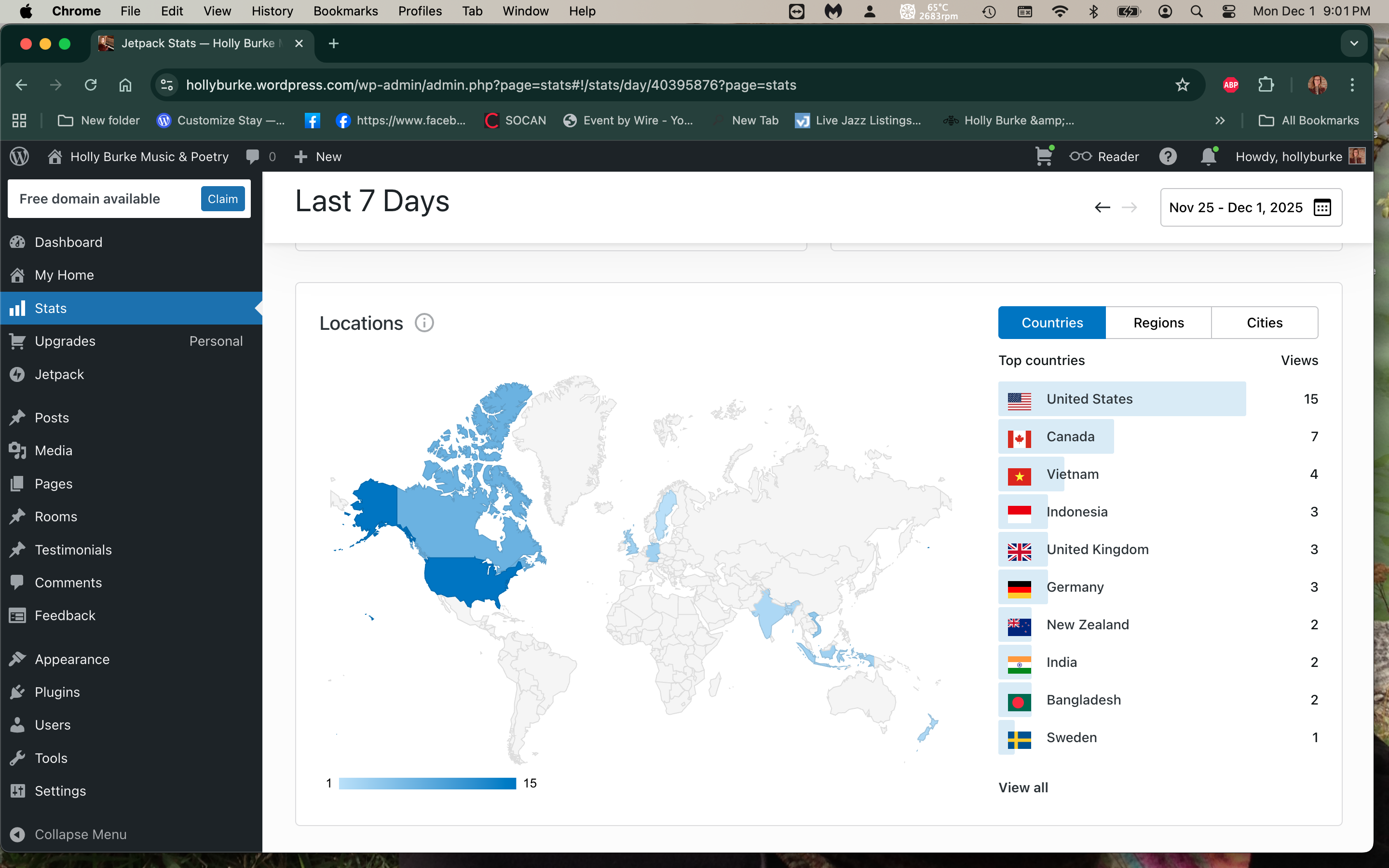Switch to the Cities tab
The width and height of the screenshot is (1389, 868).
(x=1264, y=323)
